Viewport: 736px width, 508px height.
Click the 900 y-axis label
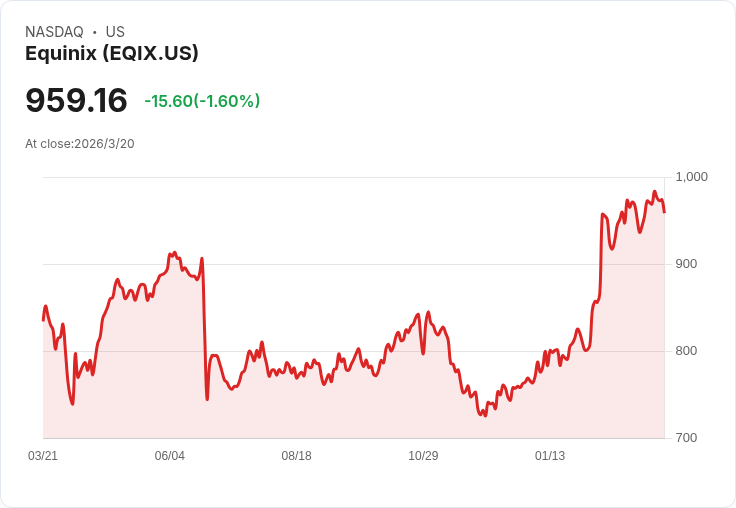click(x=686, y=264)
